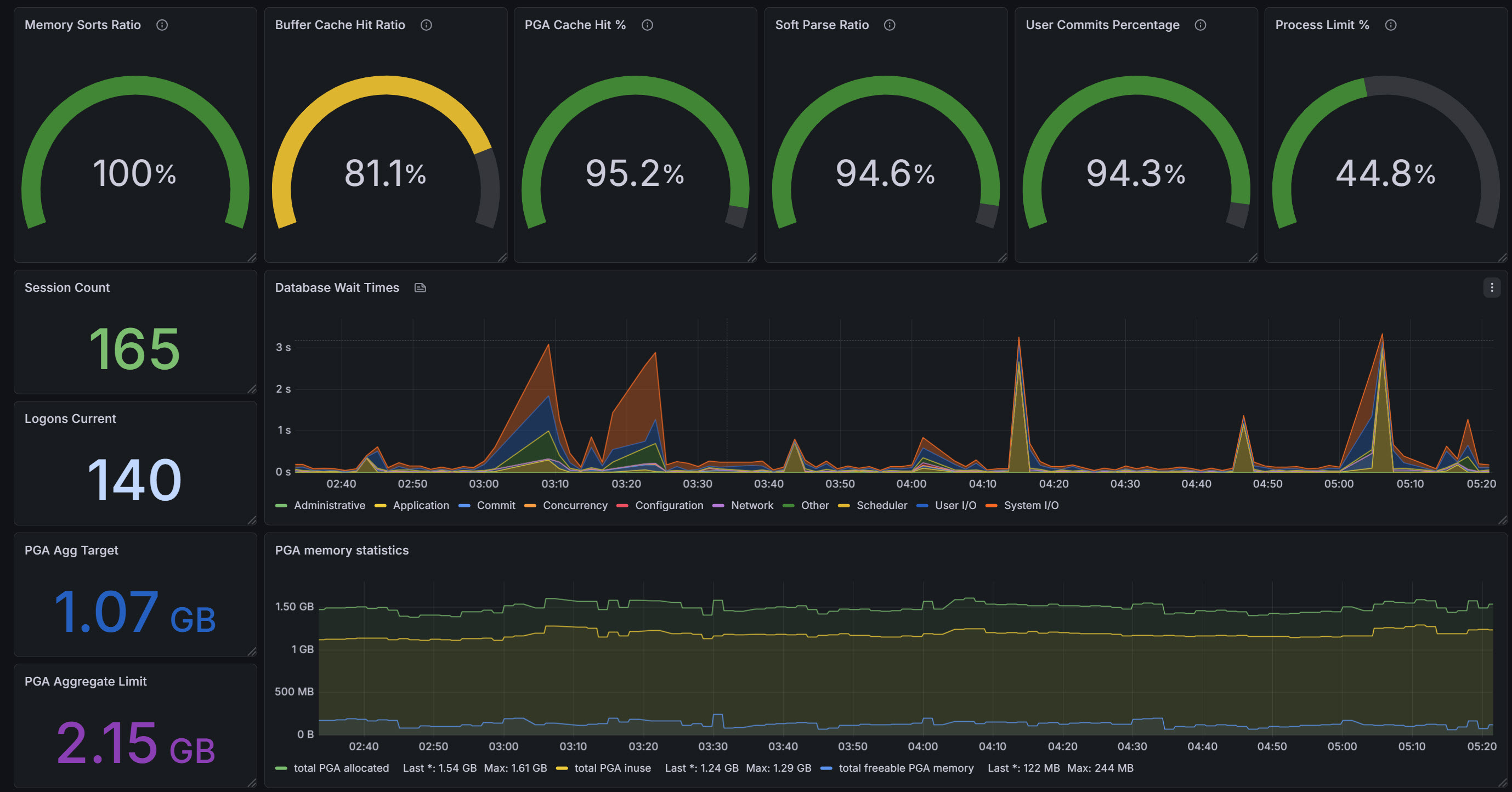1512x792 pixels.
Task: Click resize handle of User Commits Percentage panel
Action: tap(1253, 257)
